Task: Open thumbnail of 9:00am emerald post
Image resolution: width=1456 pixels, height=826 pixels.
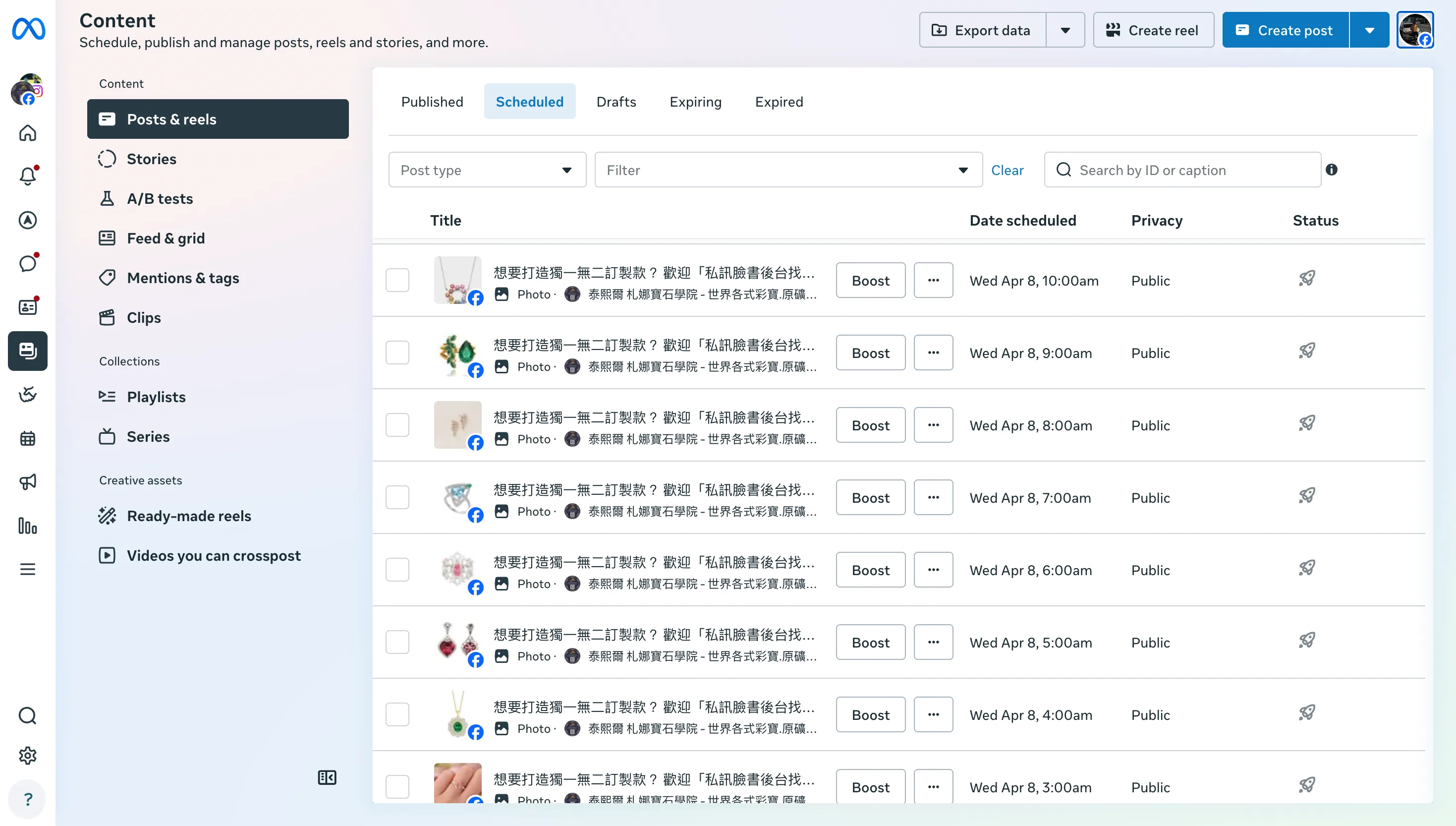Action: 457,353
